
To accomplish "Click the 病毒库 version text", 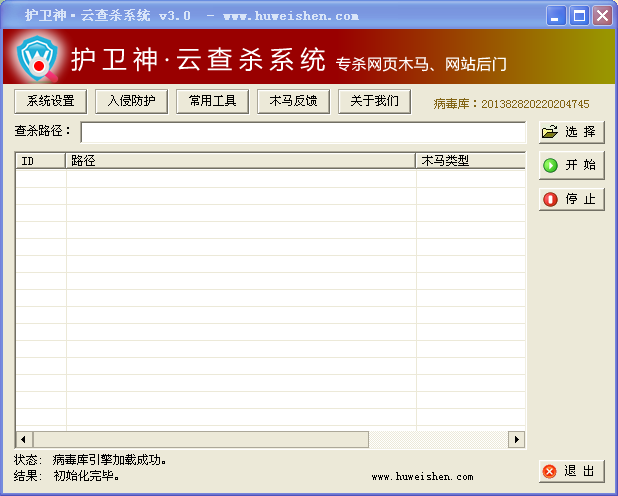I will (511, 104).
